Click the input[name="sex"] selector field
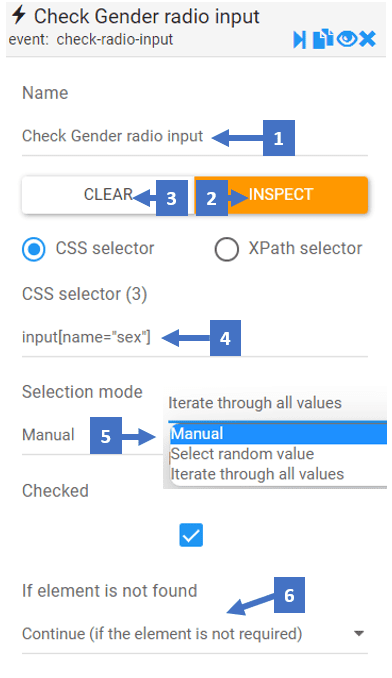Viewport: 392px width, 678px height. tap(195, 337)
